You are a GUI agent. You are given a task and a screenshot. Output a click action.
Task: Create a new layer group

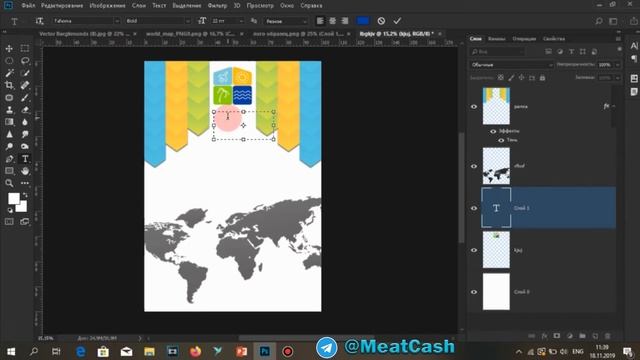pos(582,336)
